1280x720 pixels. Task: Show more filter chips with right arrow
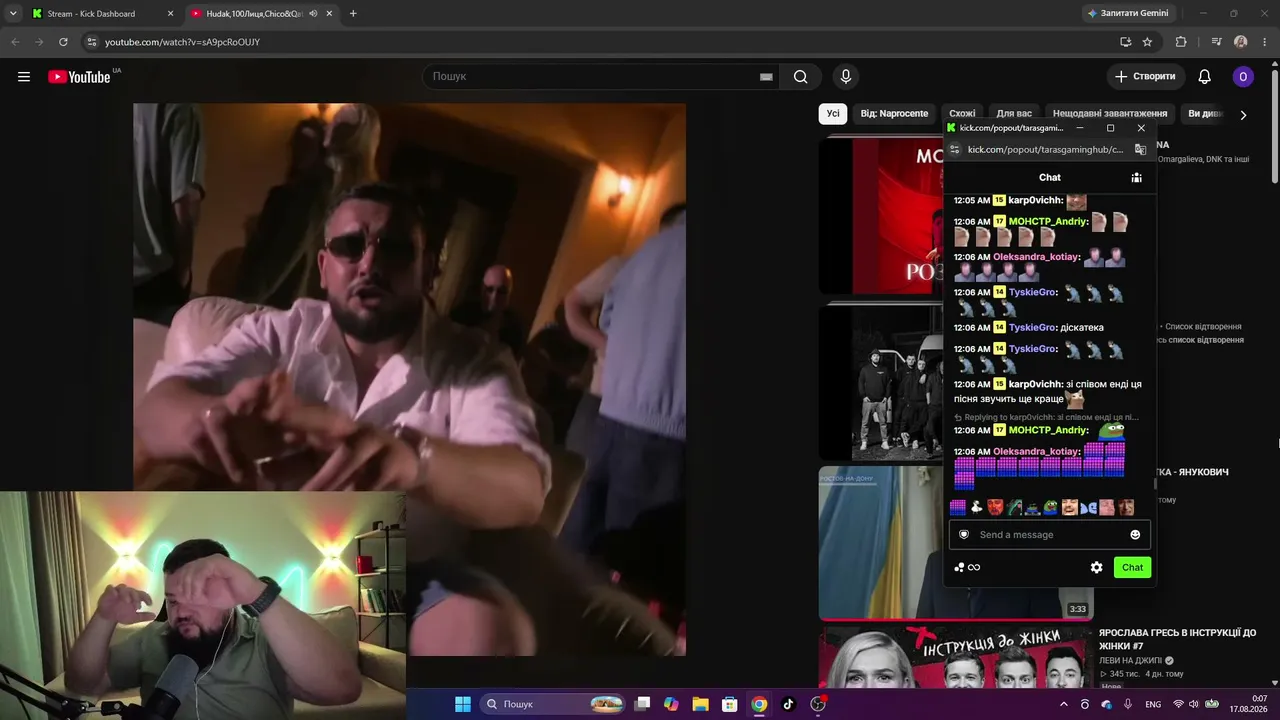[1243, 115]
